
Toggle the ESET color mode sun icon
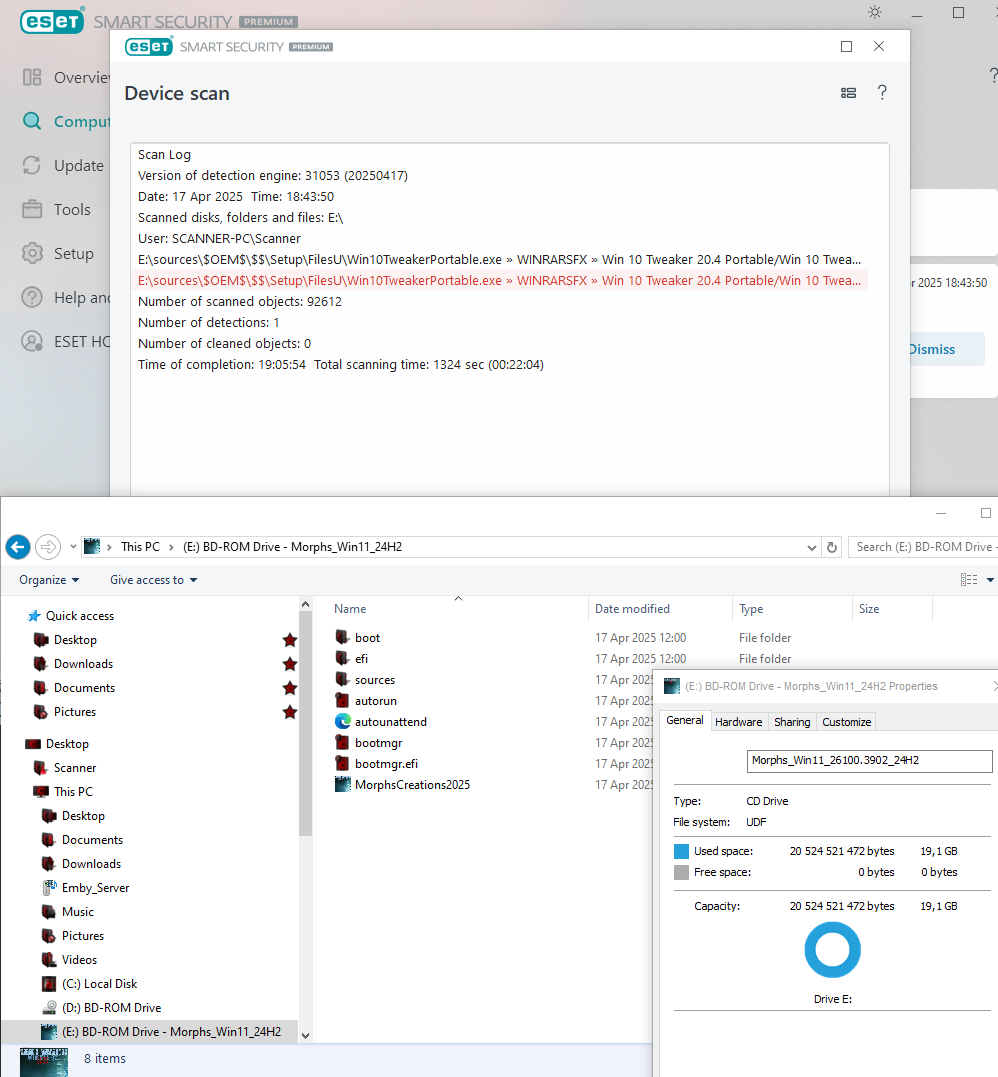[x=874, y=12]
